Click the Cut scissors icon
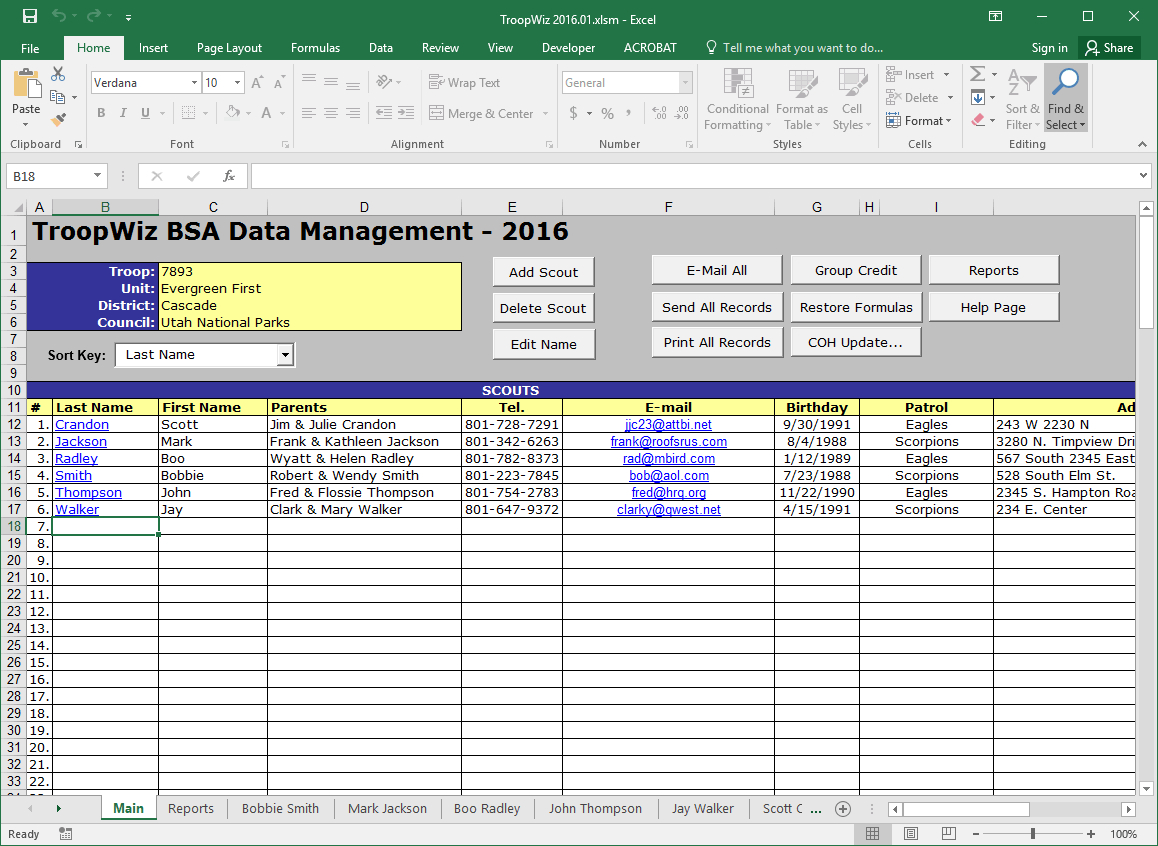This screenshot has height=846, width=1158. coord(58,74)
